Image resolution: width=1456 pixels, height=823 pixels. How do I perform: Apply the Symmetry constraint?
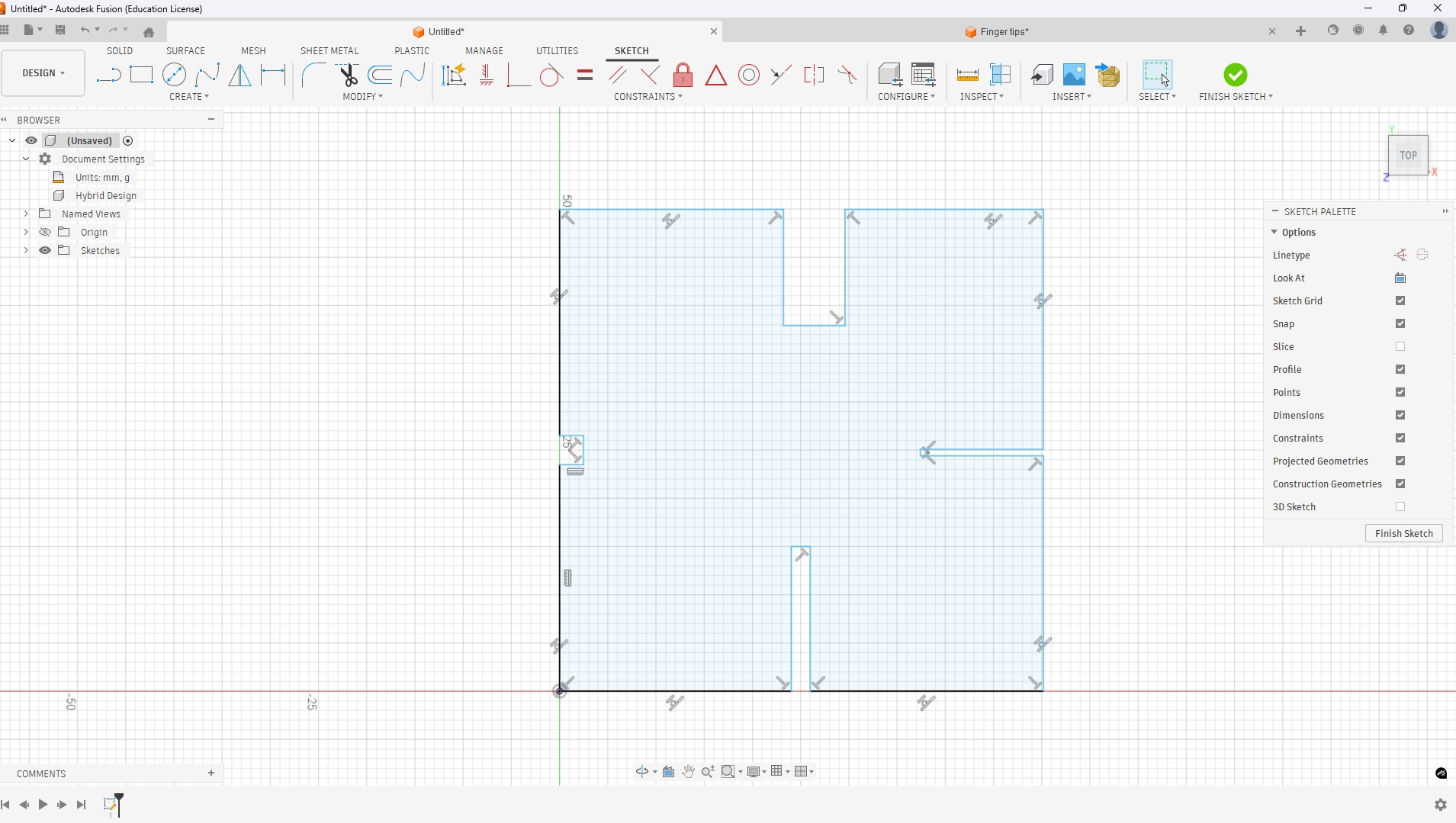tap(814, 75)
